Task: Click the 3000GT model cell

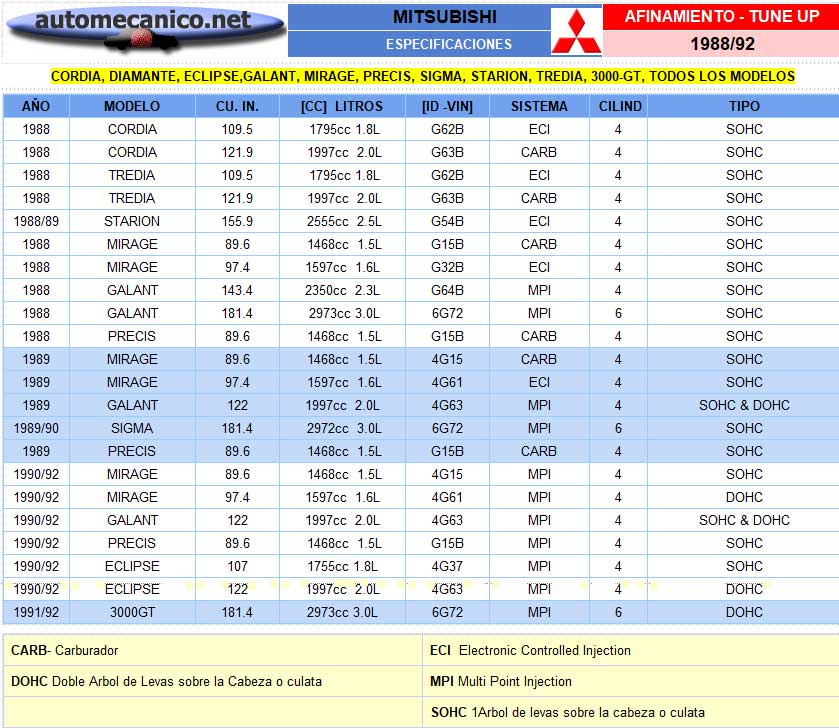Action: [x=132, y=612]
